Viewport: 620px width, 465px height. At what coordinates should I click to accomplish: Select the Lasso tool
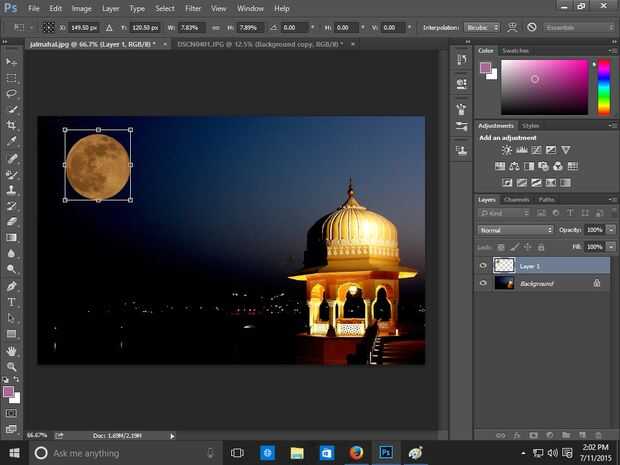point(12,93)
